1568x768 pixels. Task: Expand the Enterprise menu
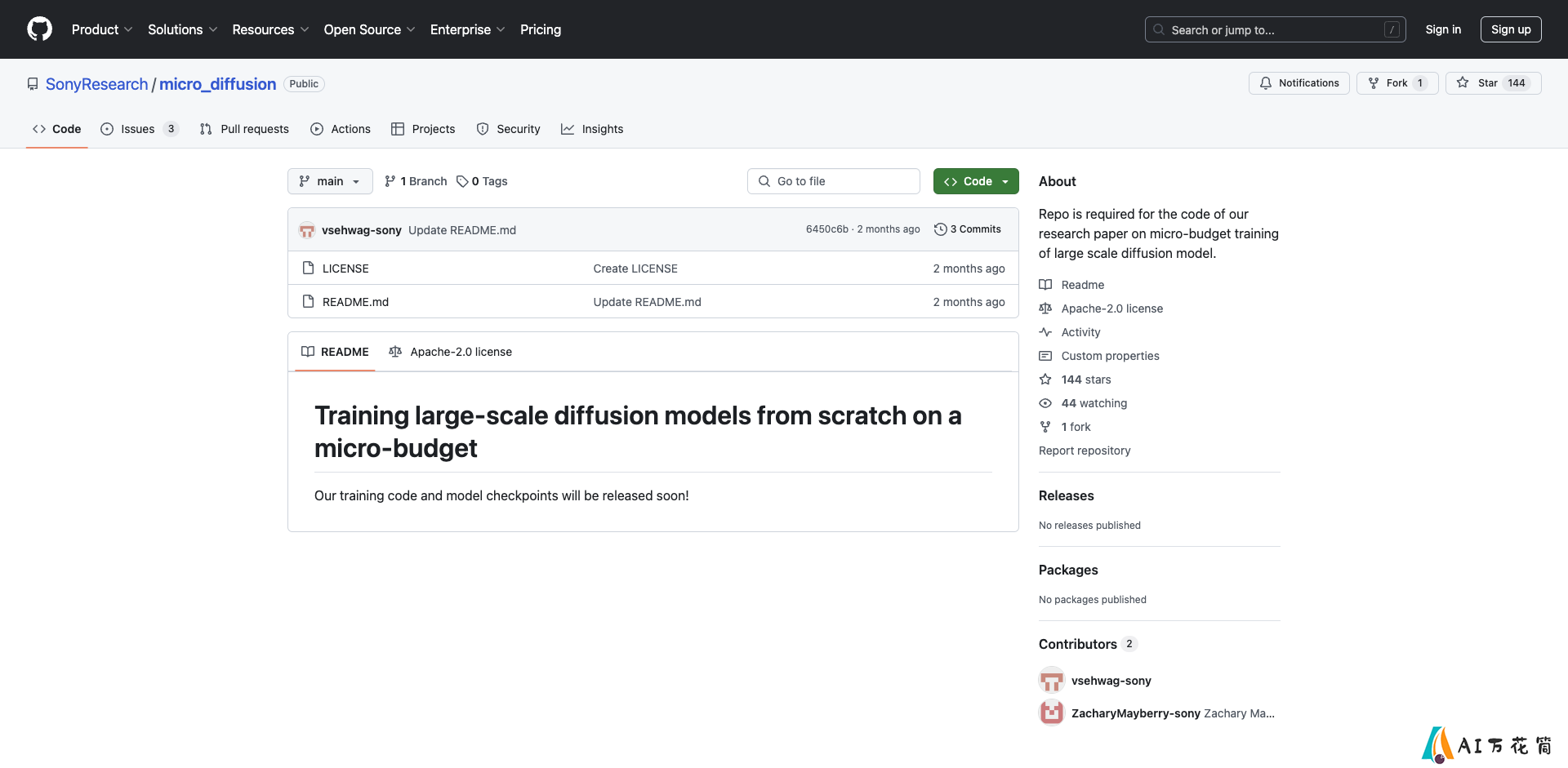(467, 29)
